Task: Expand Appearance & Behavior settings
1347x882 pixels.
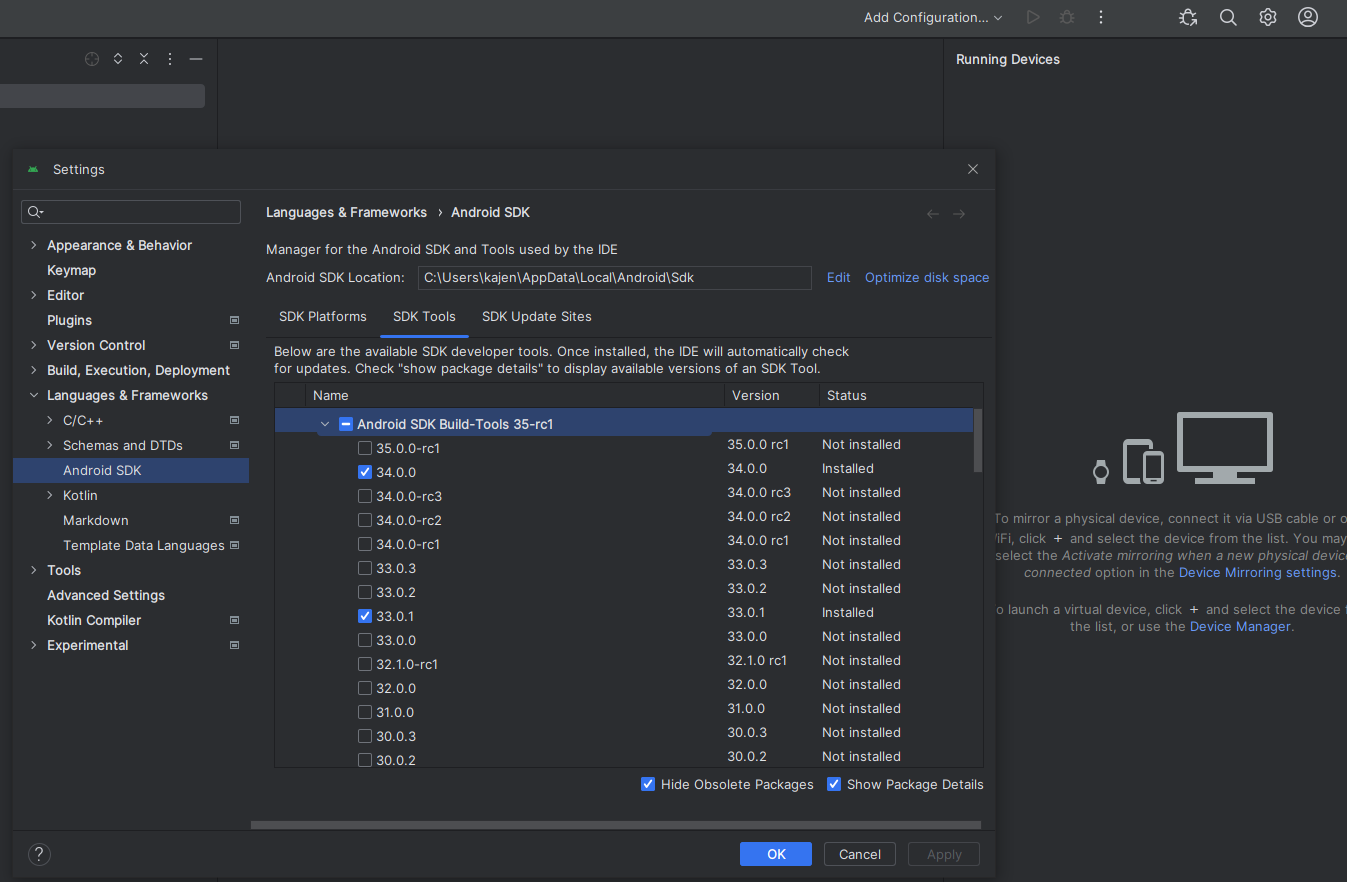Action: click(34, 245)
